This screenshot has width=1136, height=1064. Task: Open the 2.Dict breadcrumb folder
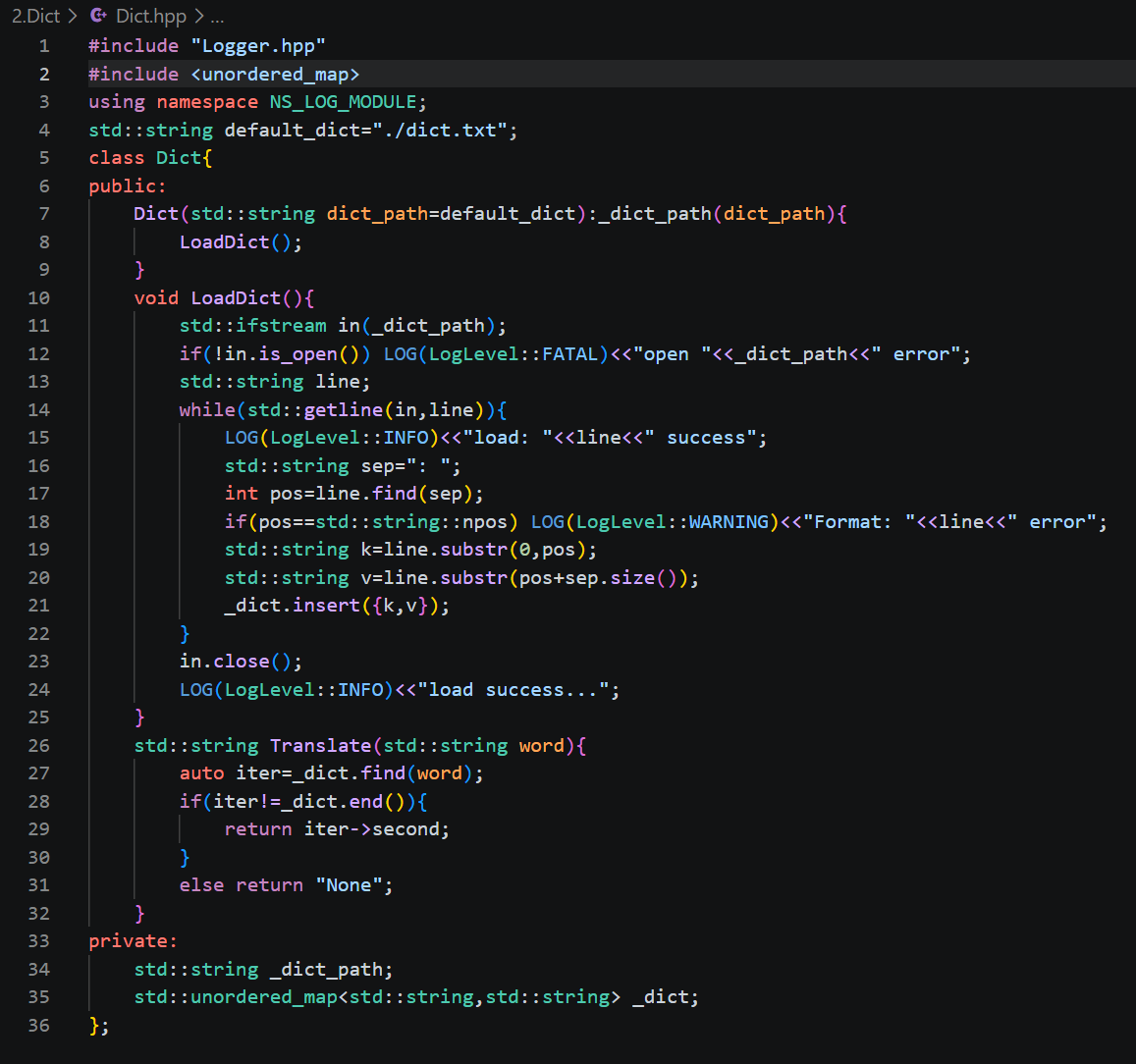(x=35, y=16)
